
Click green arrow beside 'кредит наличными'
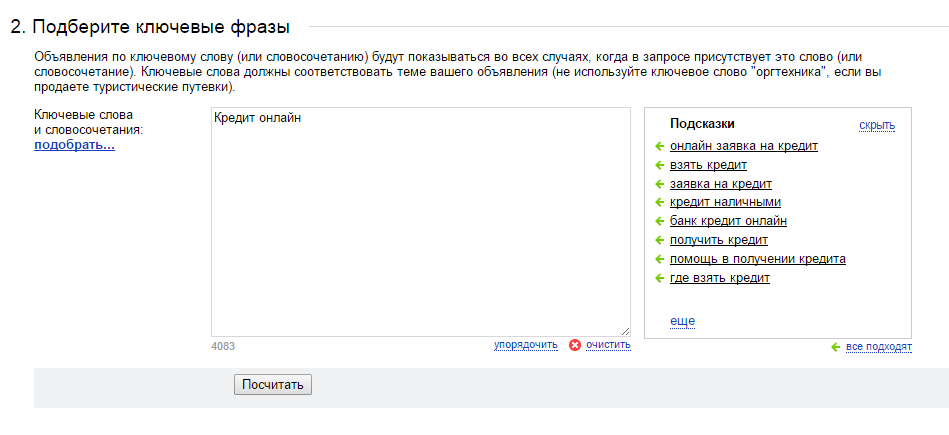[659, 203]
